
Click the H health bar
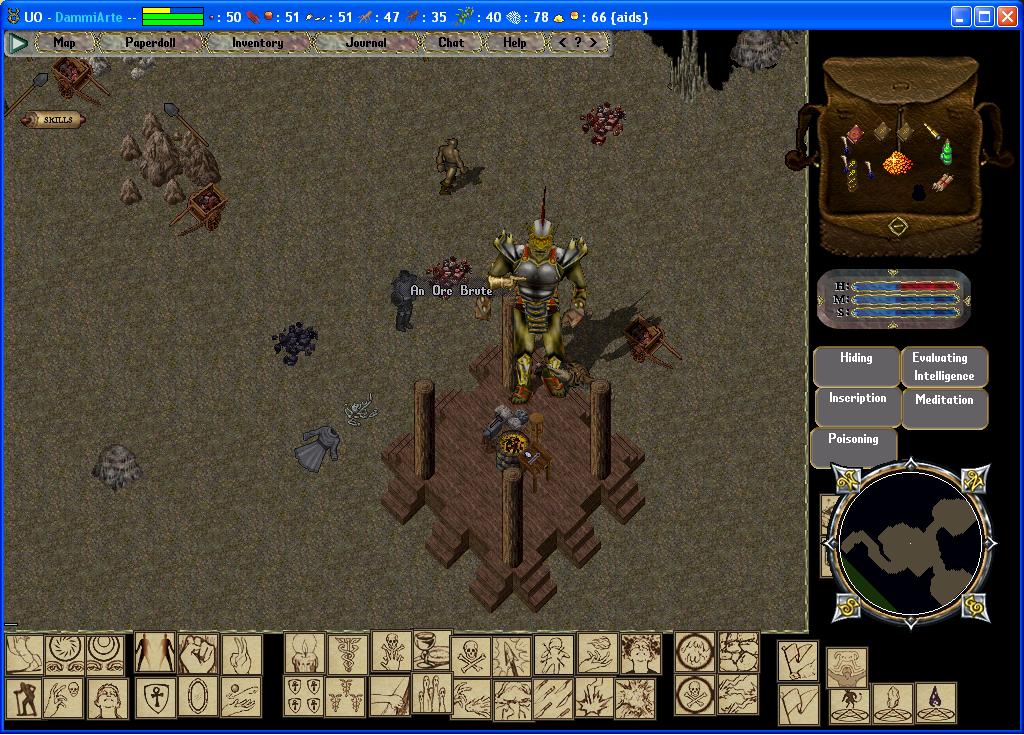905,286
